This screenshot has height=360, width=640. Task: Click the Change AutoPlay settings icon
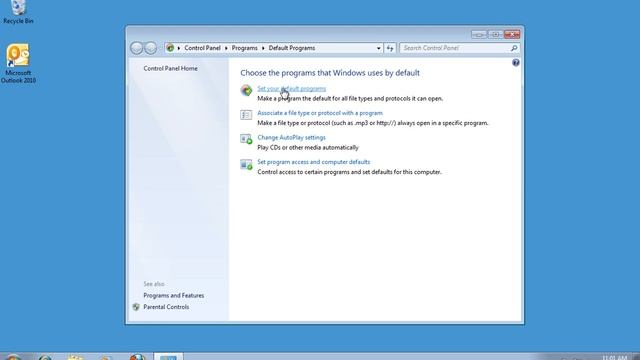(x=246, y=139)
